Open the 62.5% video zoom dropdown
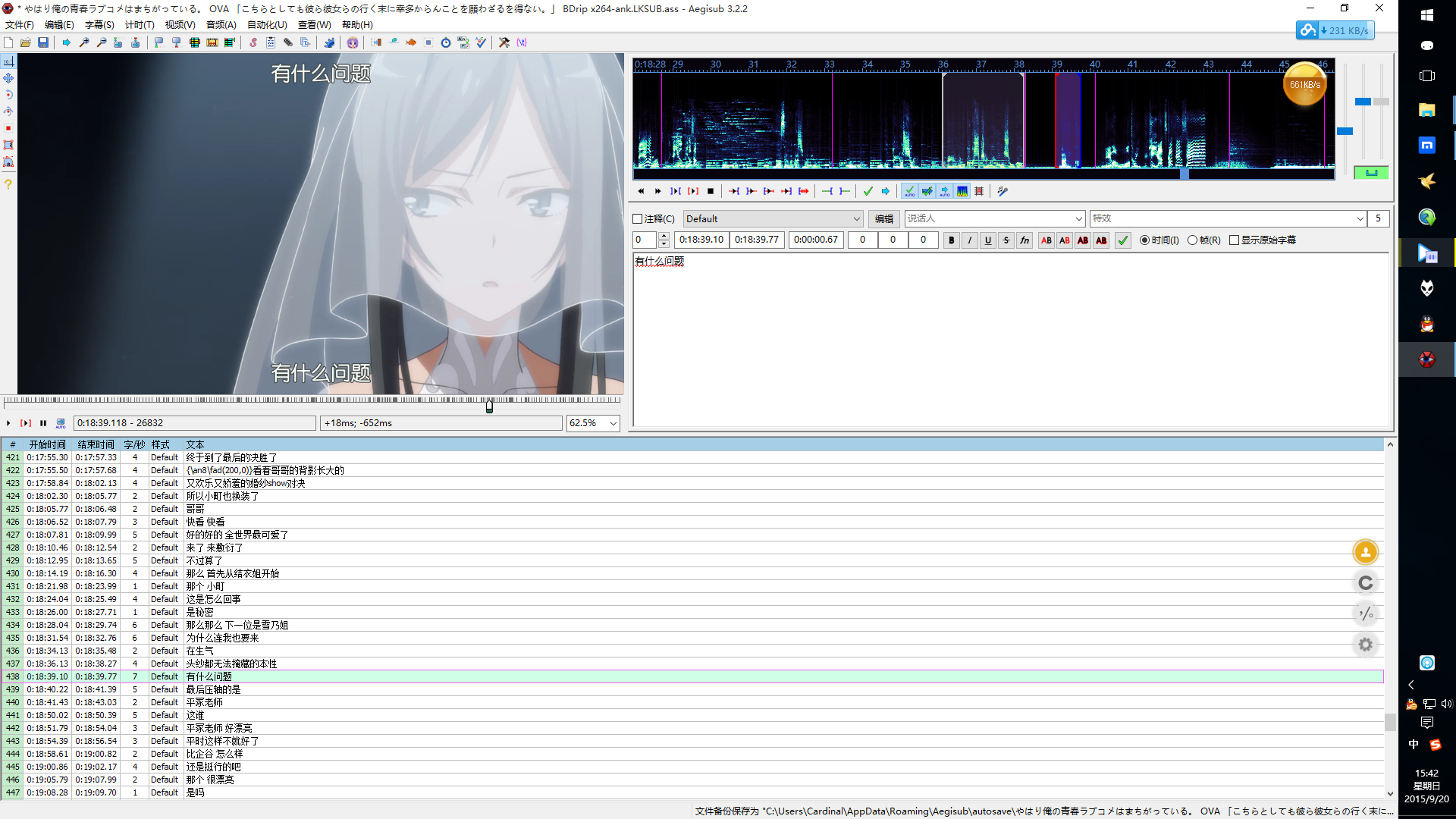Viewport: 1456px width, 819px height. tap(613, 423)
